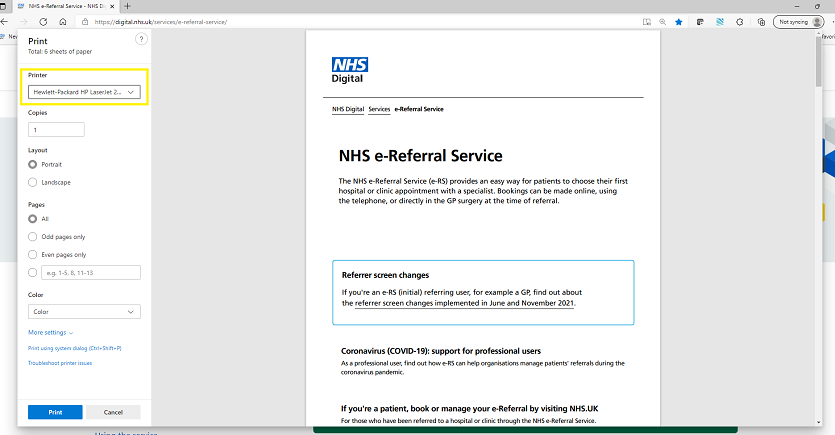Open Troubleshoot printer issues link

coord(60,363)
